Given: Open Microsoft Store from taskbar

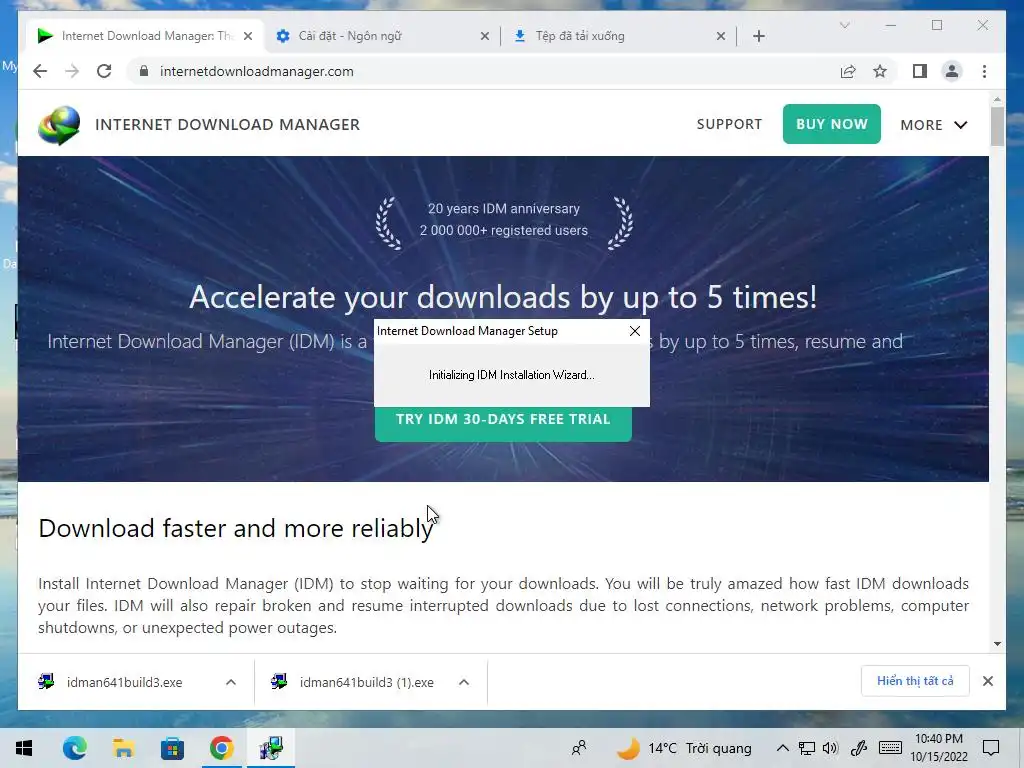Looking at the screenshot, I should point(172,748).
